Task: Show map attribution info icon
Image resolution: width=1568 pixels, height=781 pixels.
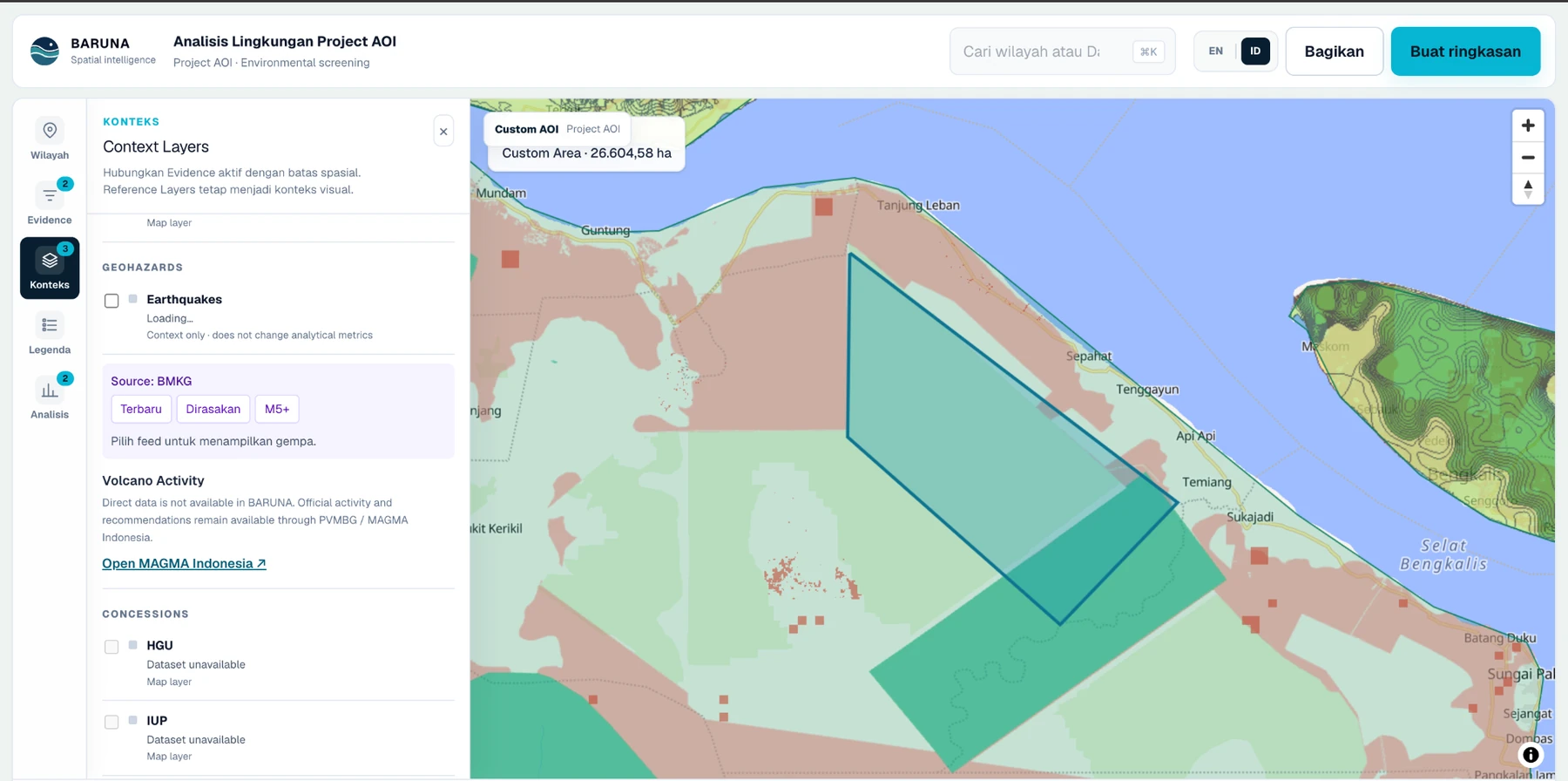Action: [x=1531, y=755]
